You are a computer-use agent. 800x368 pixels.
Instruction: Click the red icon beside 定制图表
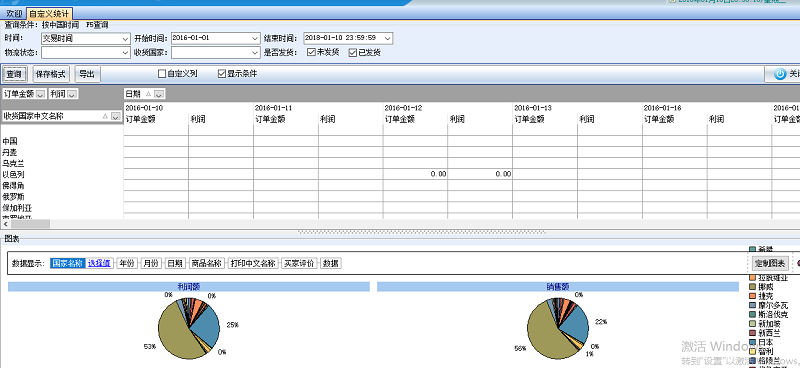pos(797,263)
